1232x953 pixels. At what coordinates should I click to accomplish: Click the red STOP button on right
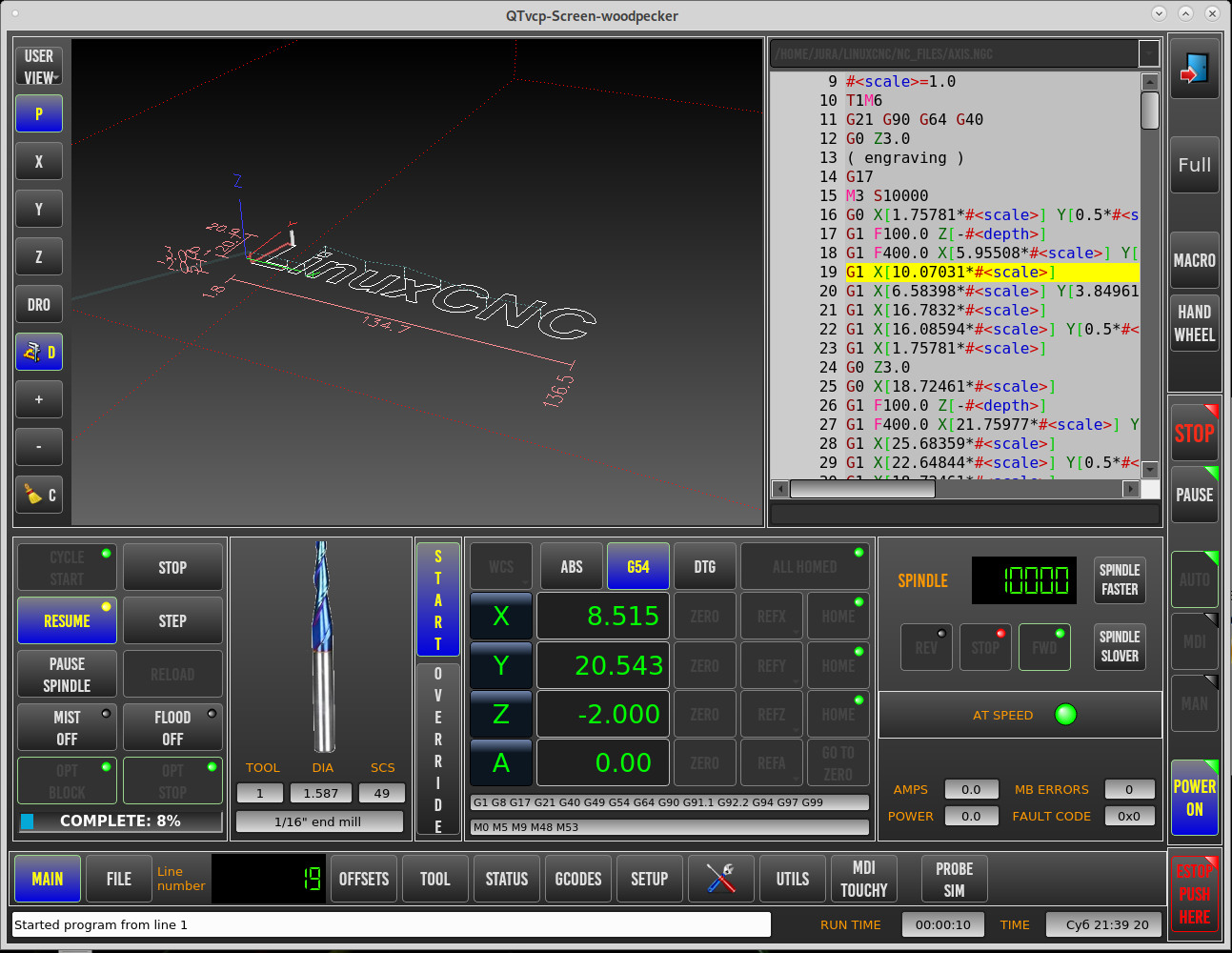pyautogui.click(x=1195, y=434)
